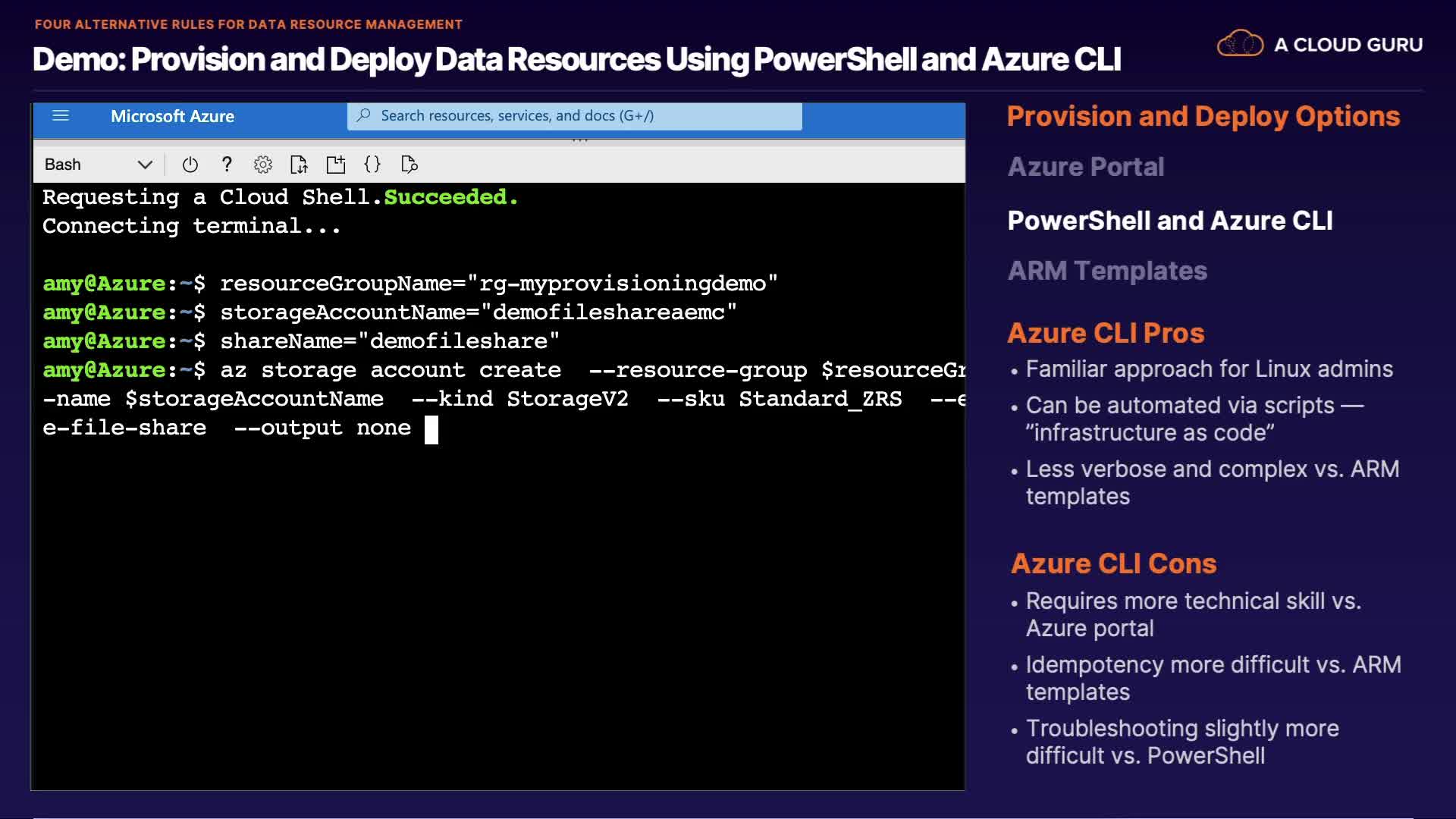The image size is (1456, 819).
Task: Click the Web preview icon
Action: [x=409, y=165]
